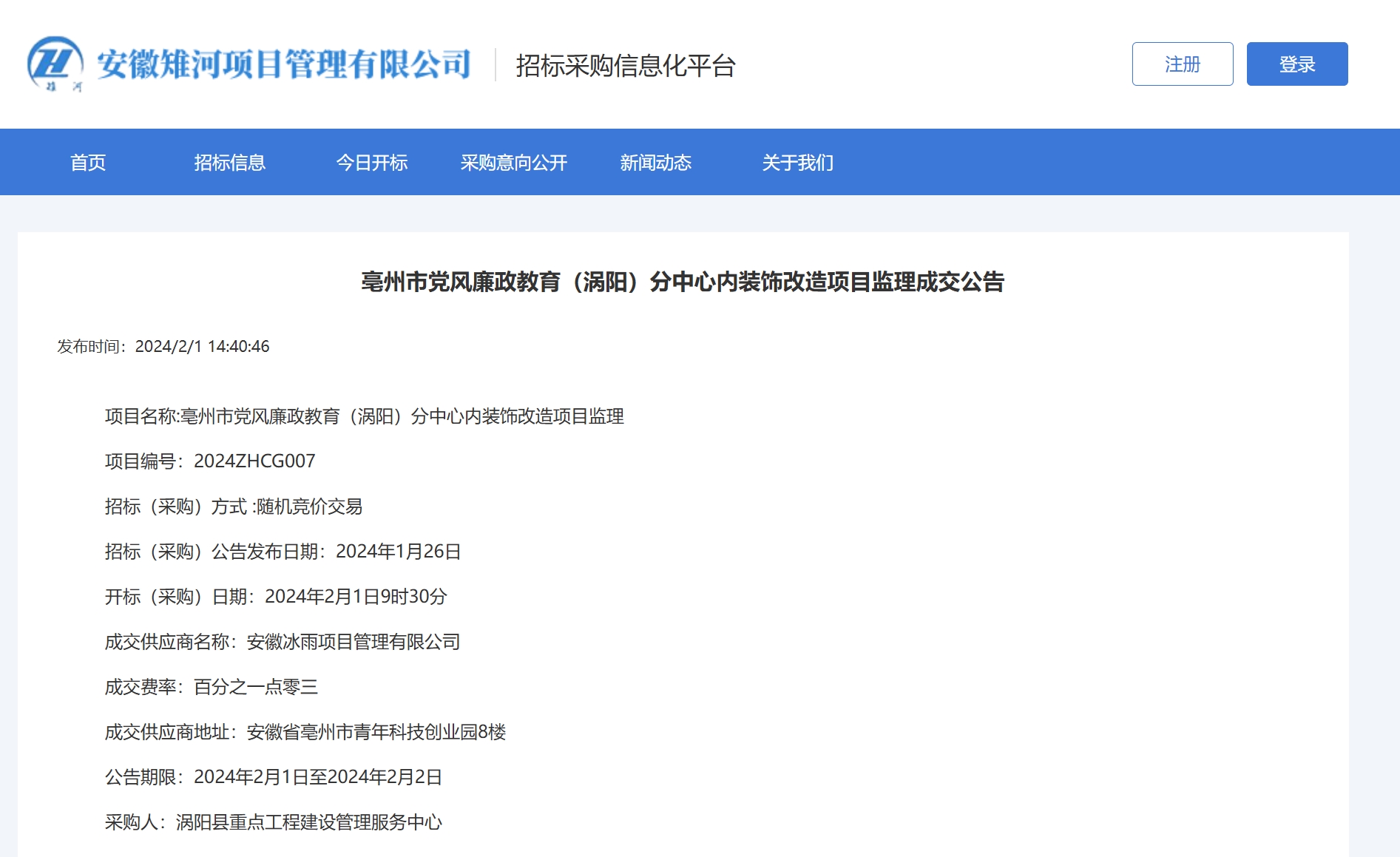Click supplier address 安徽省亳州市青年科技创业园8楼
The image size is (1400, 857).
(x=376, y=732)
